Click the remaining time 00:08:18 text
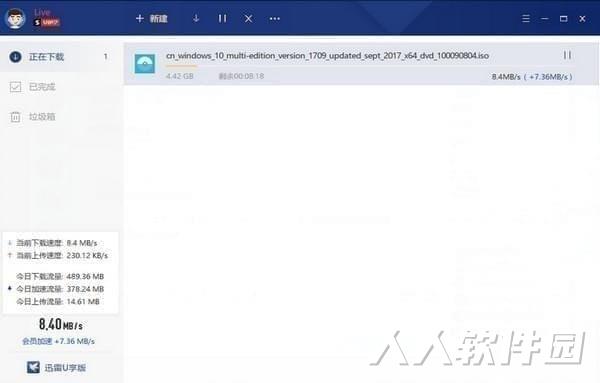600x383 pixels. [x=241, y=76]
